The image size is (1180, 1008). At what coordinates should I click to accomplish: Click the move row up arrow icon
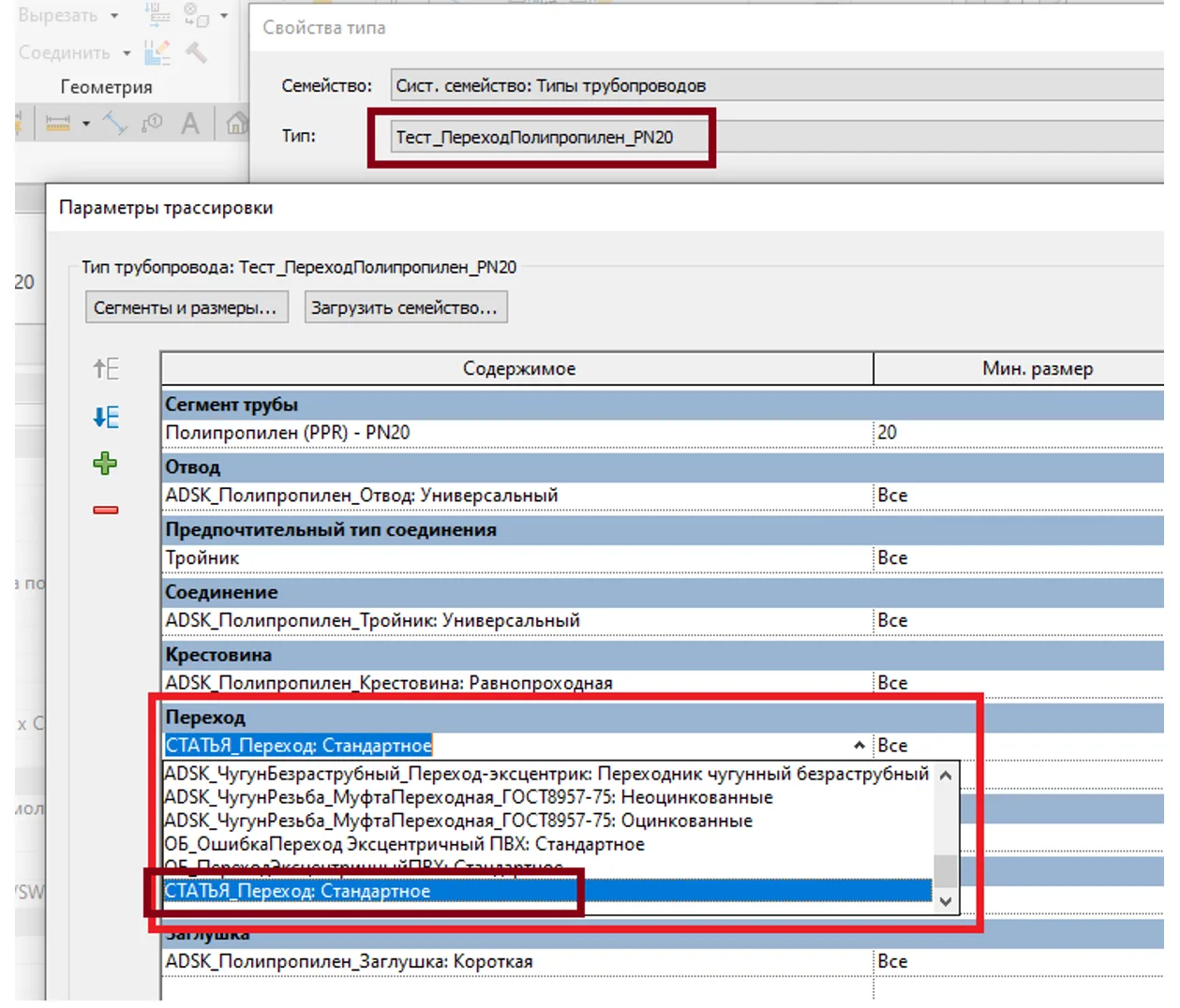[x=106, y=368]
